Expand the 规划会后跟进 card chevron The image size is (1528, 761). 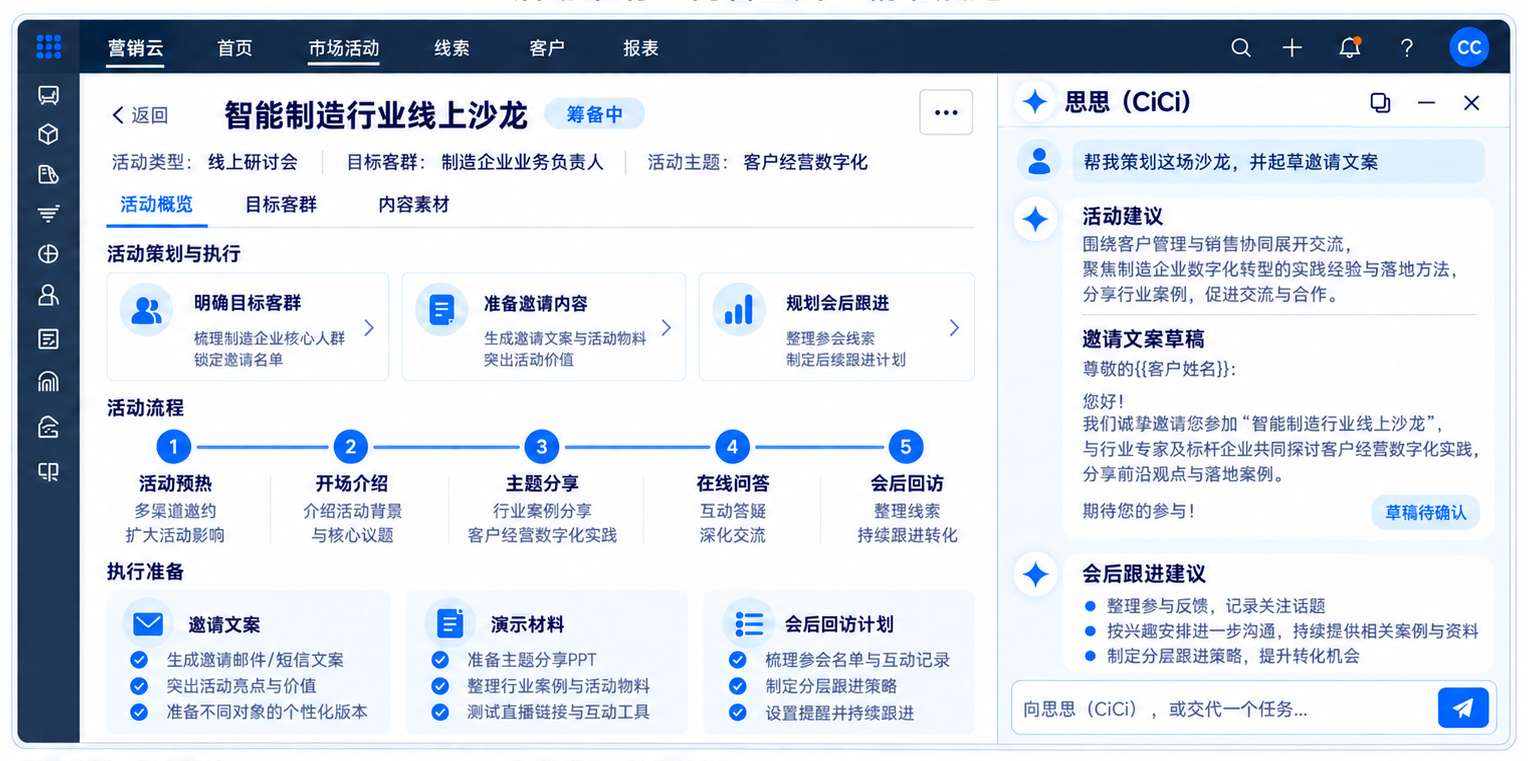click(954, 327)
